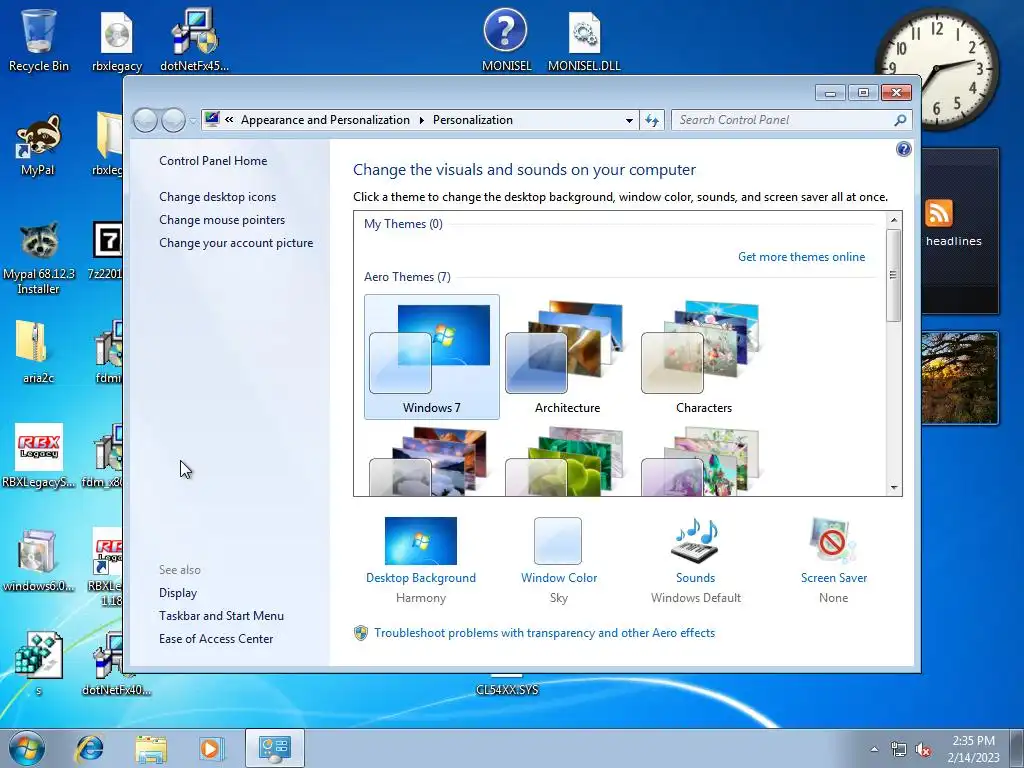Click the refresh button in address bar
Image resolution: width=1024 pixels, height=768 pixels.
pos(652,120)
